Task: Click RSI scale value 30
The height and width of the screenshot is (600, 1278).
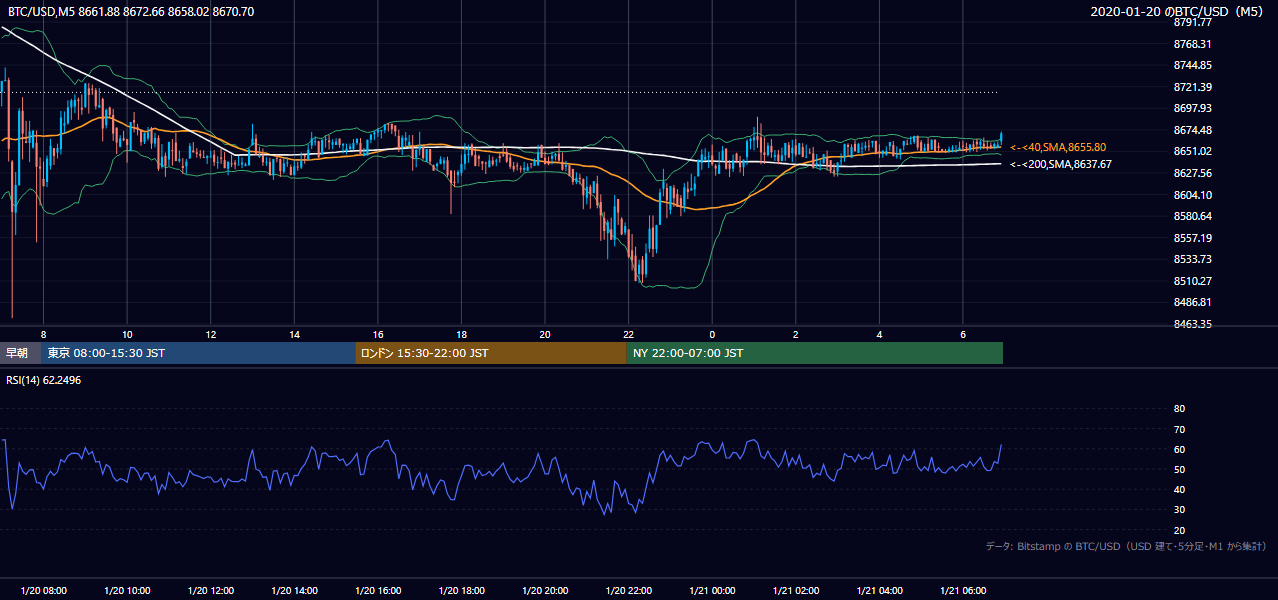Action: [x=1179, y=510]
